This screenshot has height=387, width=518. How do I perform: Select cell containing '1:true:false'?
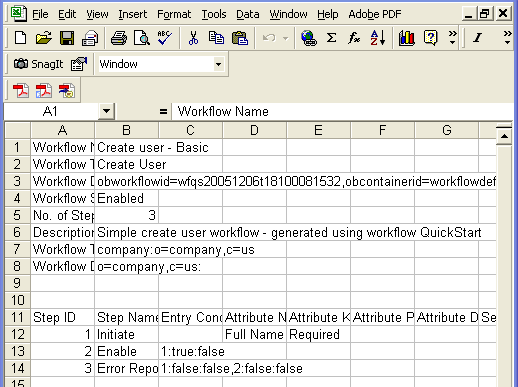point(190,351)
